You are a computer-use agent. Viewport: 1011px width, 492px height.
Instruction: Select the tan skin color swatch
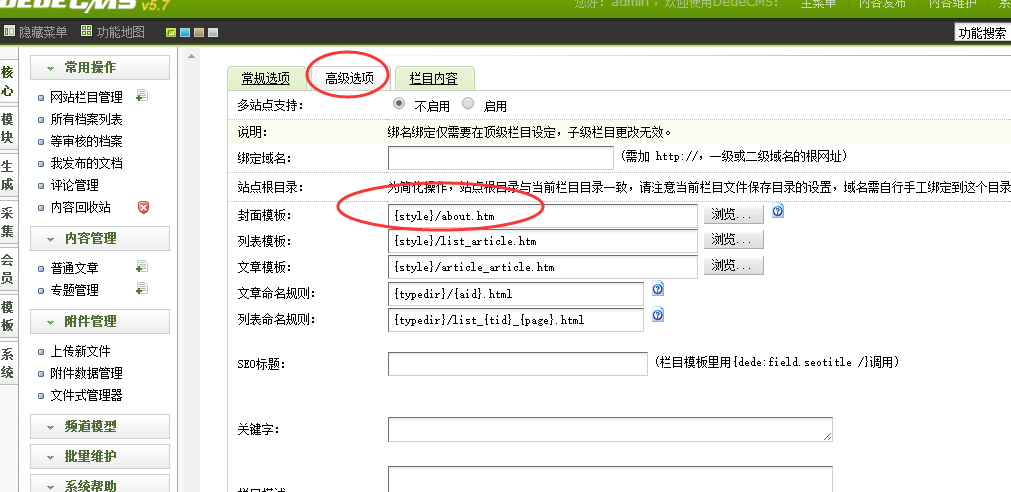[199, 32]
